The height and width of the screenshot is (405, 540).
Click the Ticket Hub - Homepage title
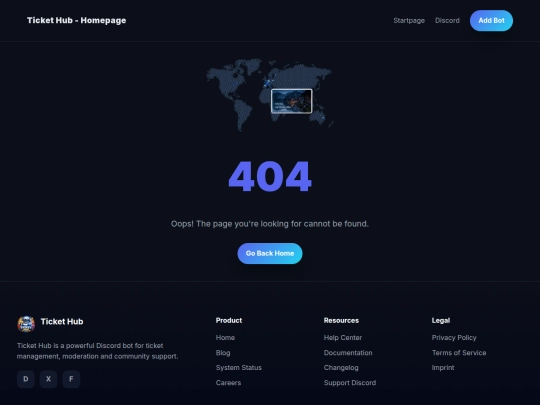pos(76,20)
